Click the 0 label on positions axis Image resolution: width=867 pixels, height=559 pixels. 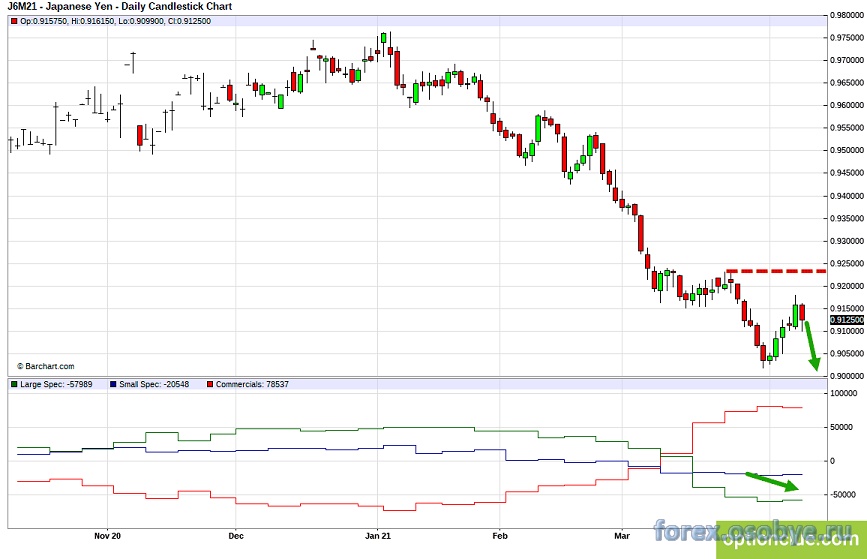[833, 461]
